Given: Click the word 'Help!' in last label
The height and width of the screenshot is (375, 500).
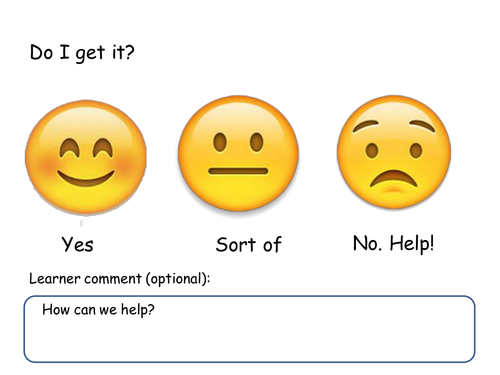Looking at the screenshot, I should click(x=412, y=244).
